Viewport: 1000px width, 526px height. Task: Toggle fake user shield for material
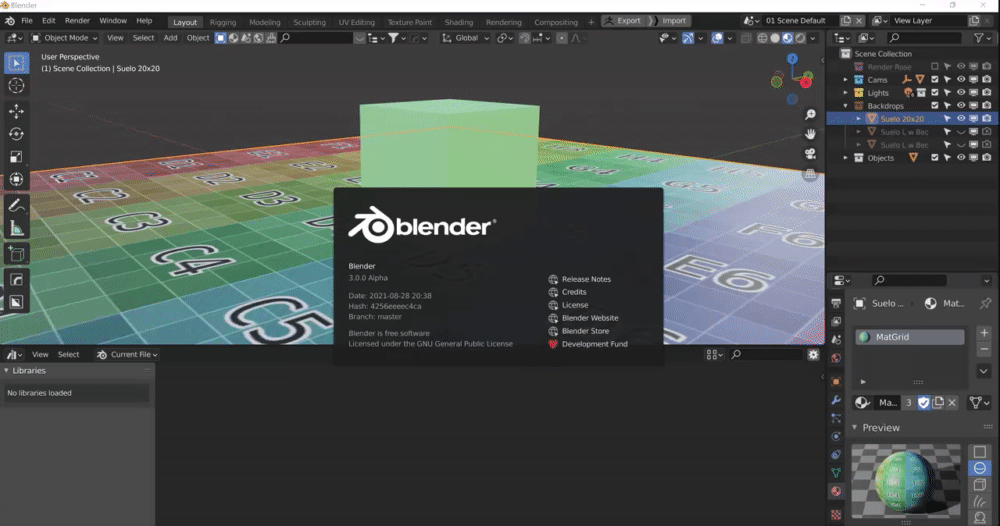pyautogui.click(x=923, y=402)
